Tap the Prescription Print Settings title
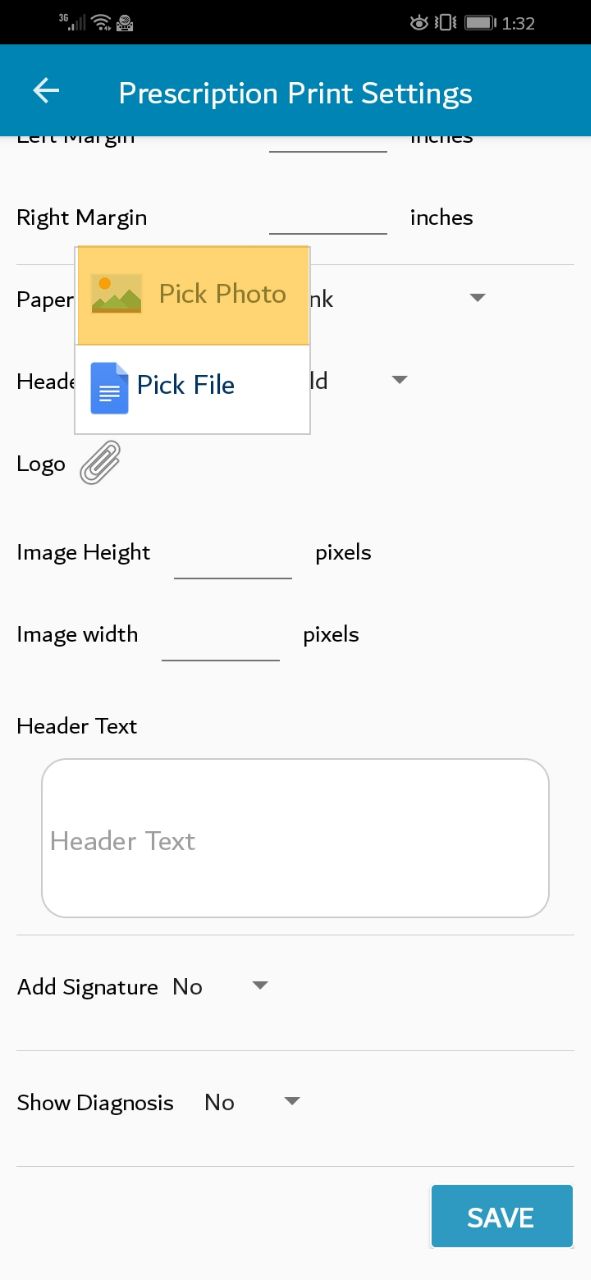 click(x=295, y=93)
